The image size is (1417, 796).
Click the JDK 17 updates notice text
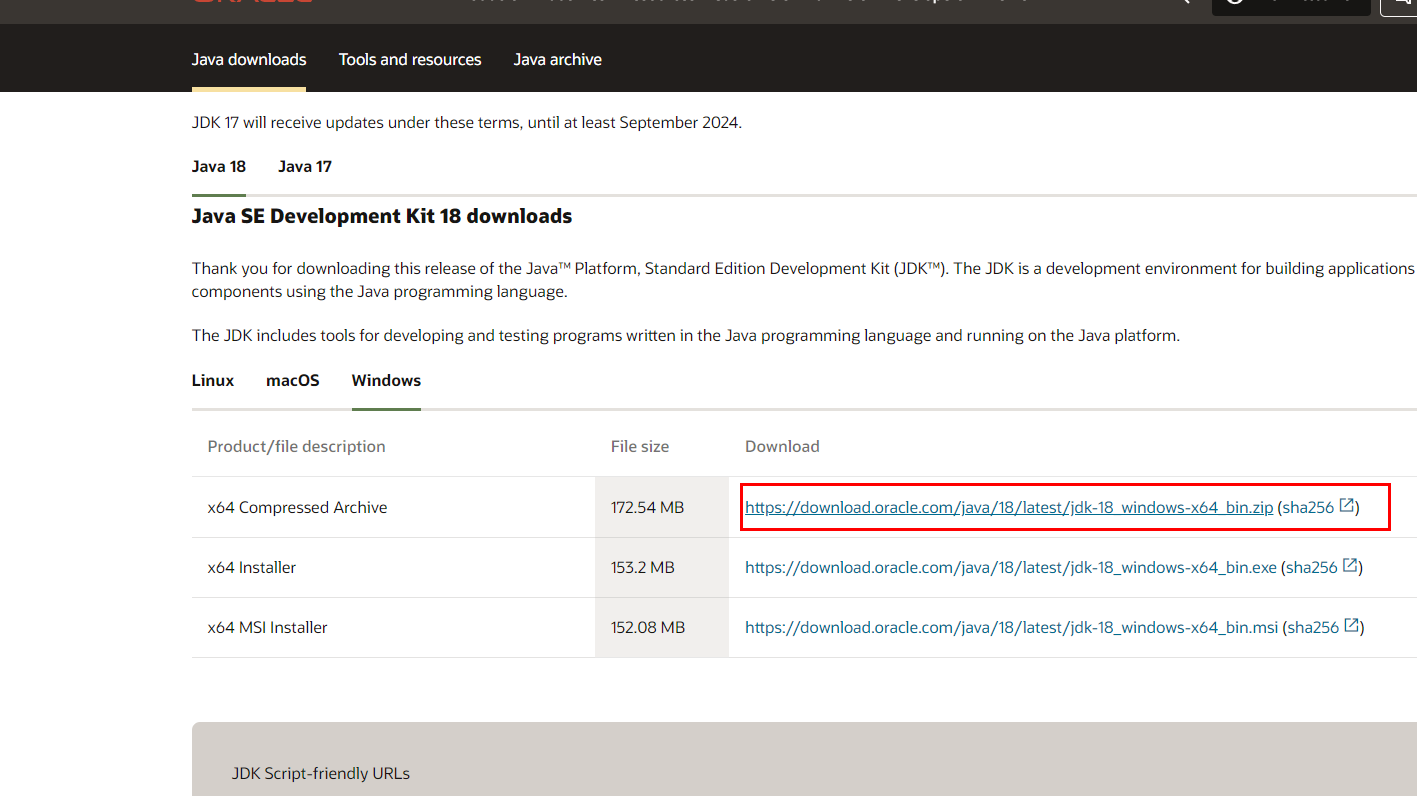pyautogui.click(x=467, y=122)
